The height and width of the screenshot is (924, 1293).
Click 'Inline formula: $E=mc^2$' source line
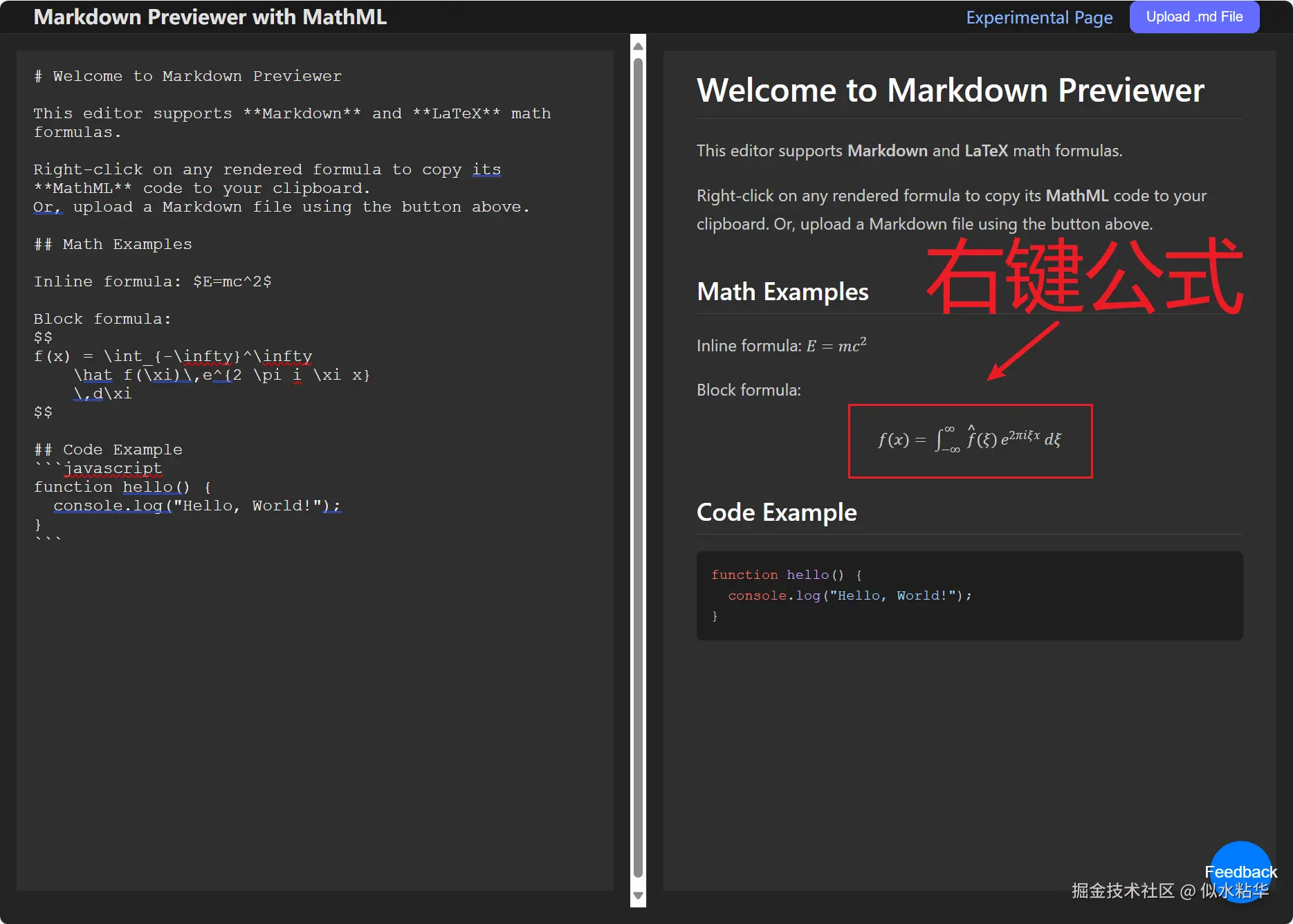point(152,281)
